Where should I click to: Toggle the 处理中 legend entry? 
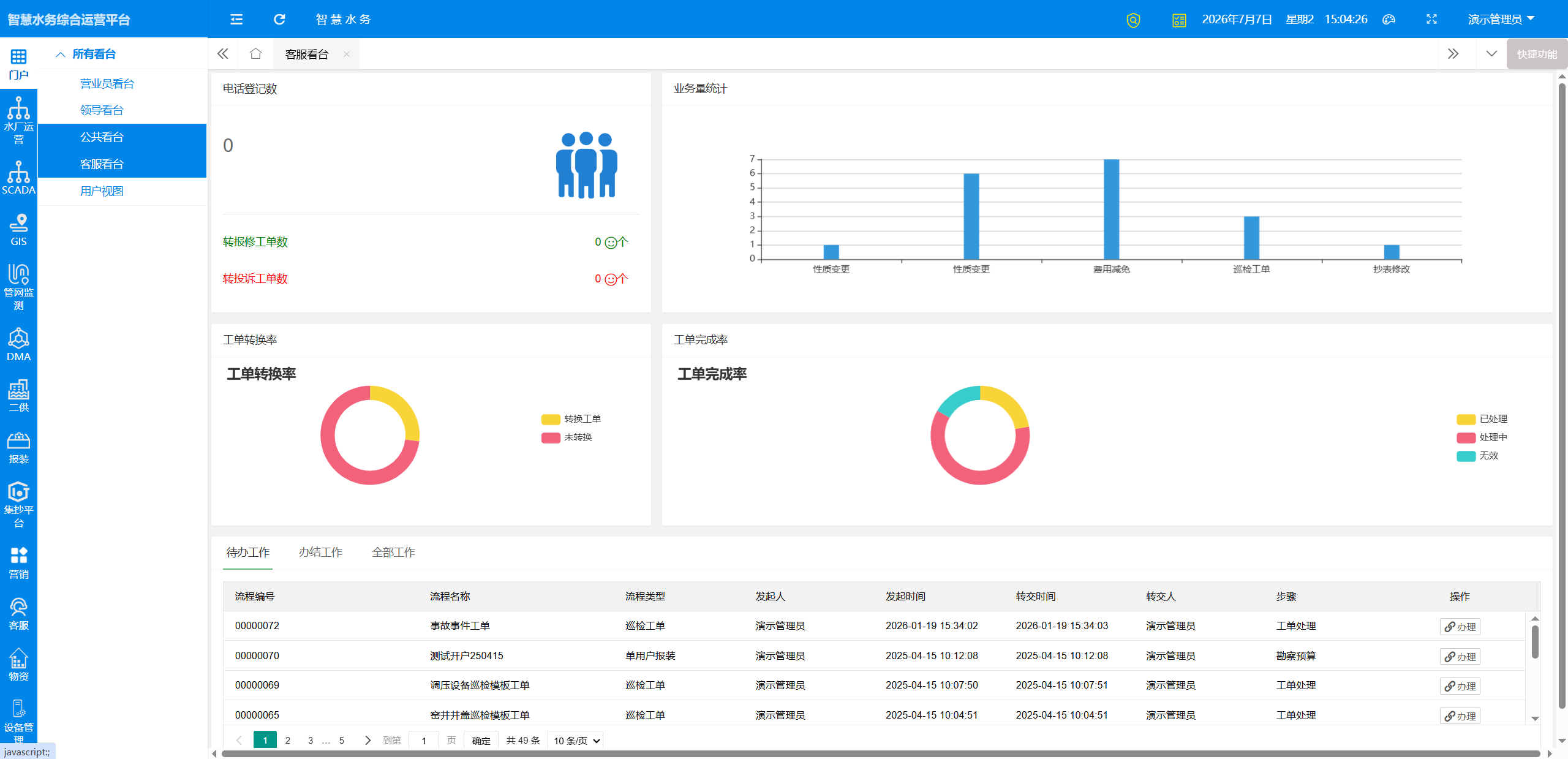coord(1482,437)
